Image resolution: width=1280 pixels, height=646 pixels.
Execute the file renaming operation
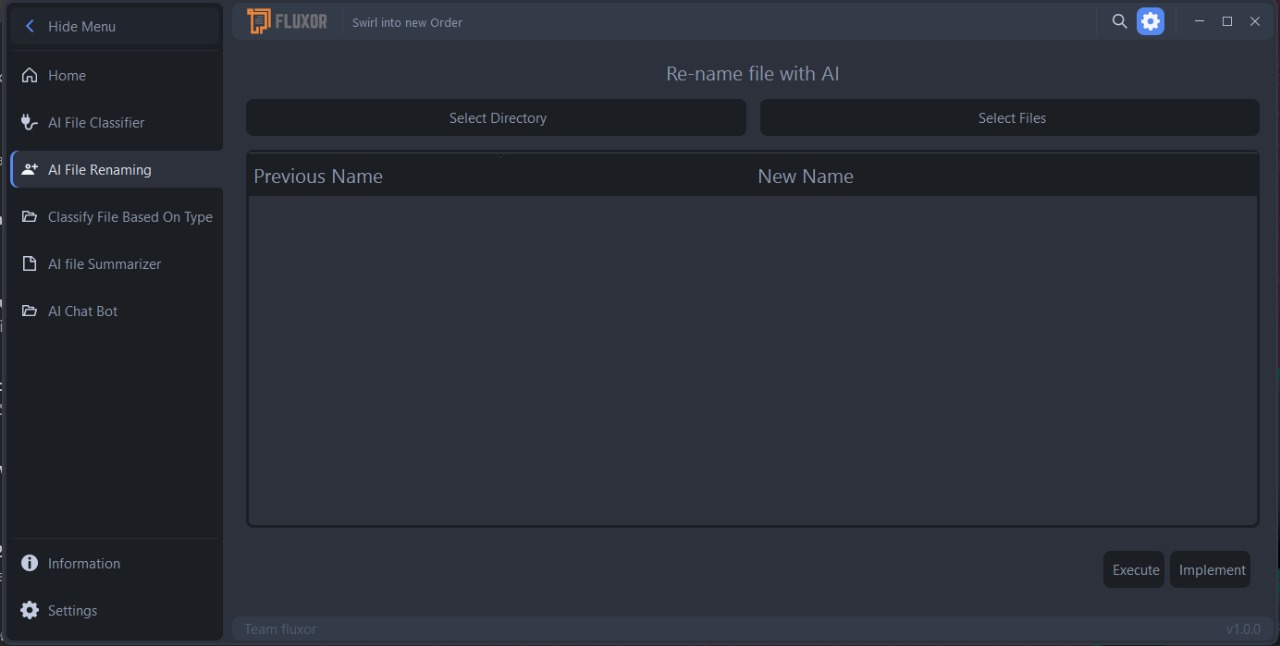click(x=1135, y=569)
